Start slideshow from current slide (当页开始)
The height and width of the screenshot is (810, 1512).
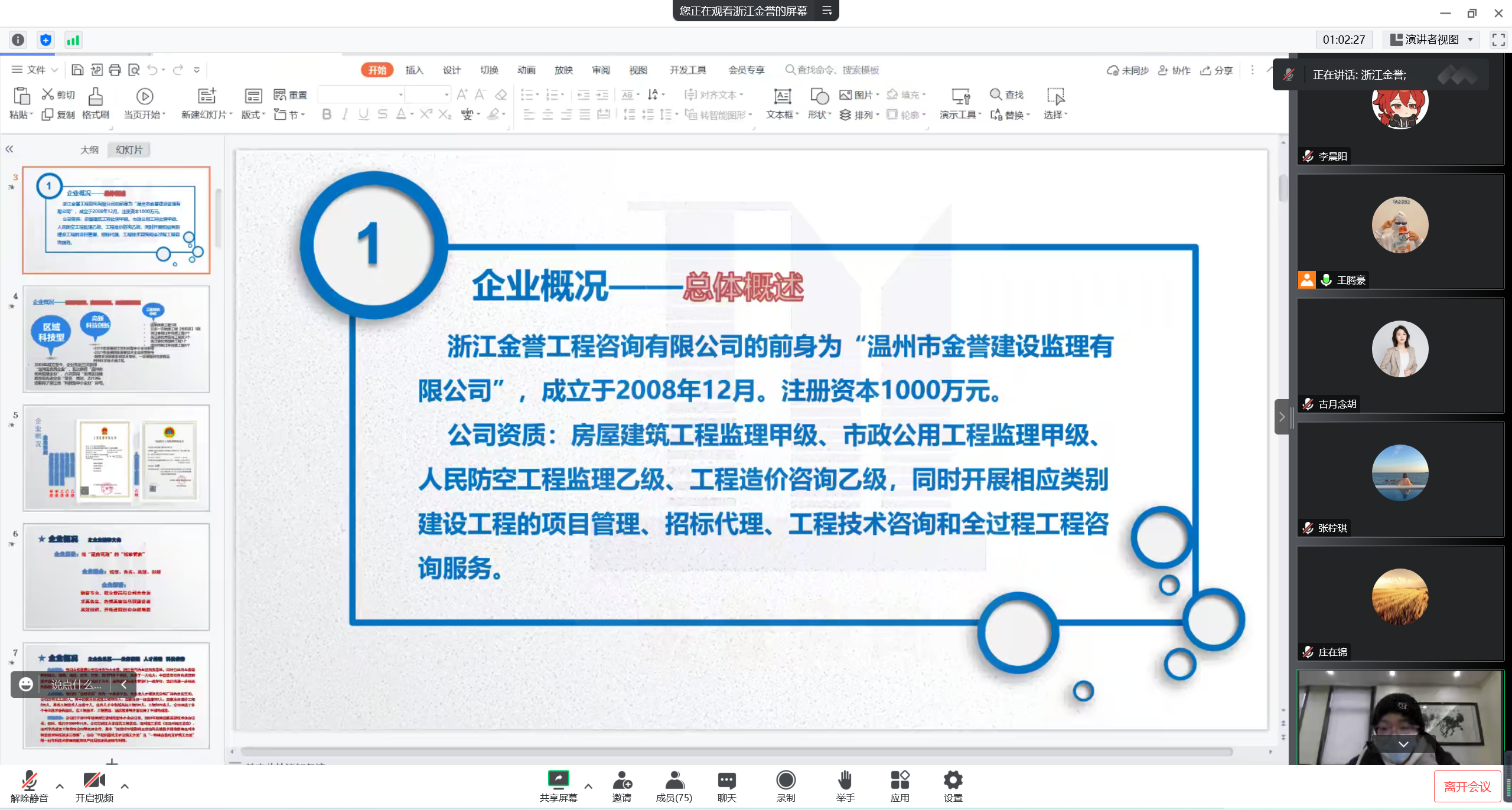(x=145, y=103)
